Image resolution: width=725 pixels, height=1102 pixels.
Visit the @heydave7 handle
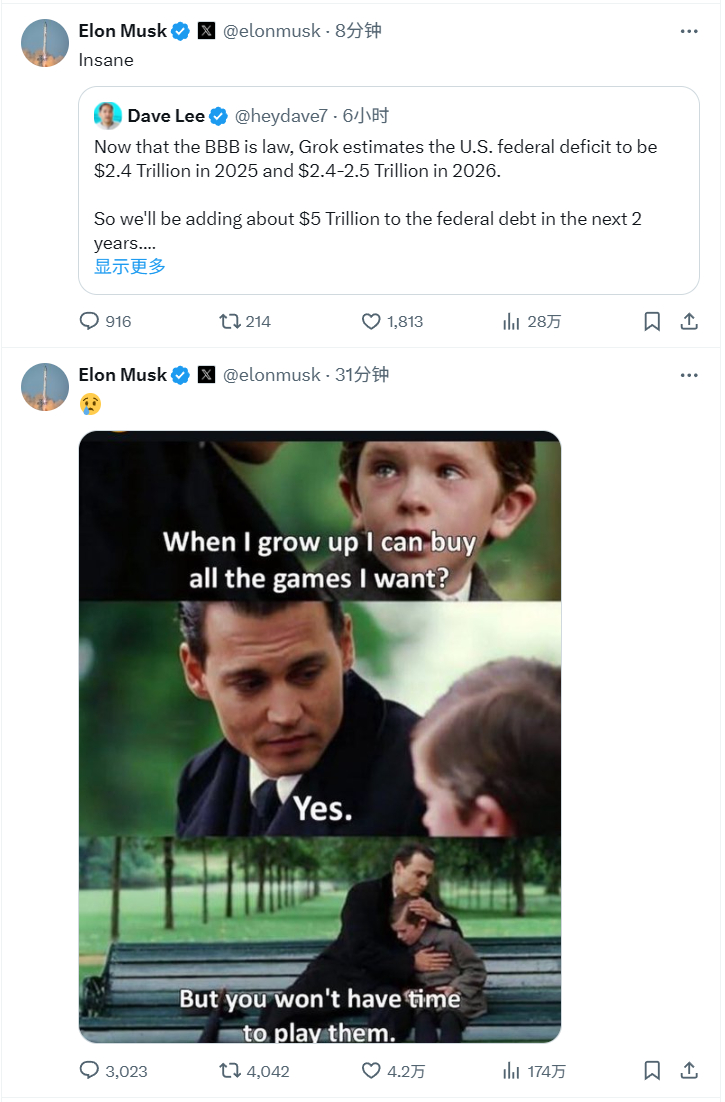click(281, 116)
